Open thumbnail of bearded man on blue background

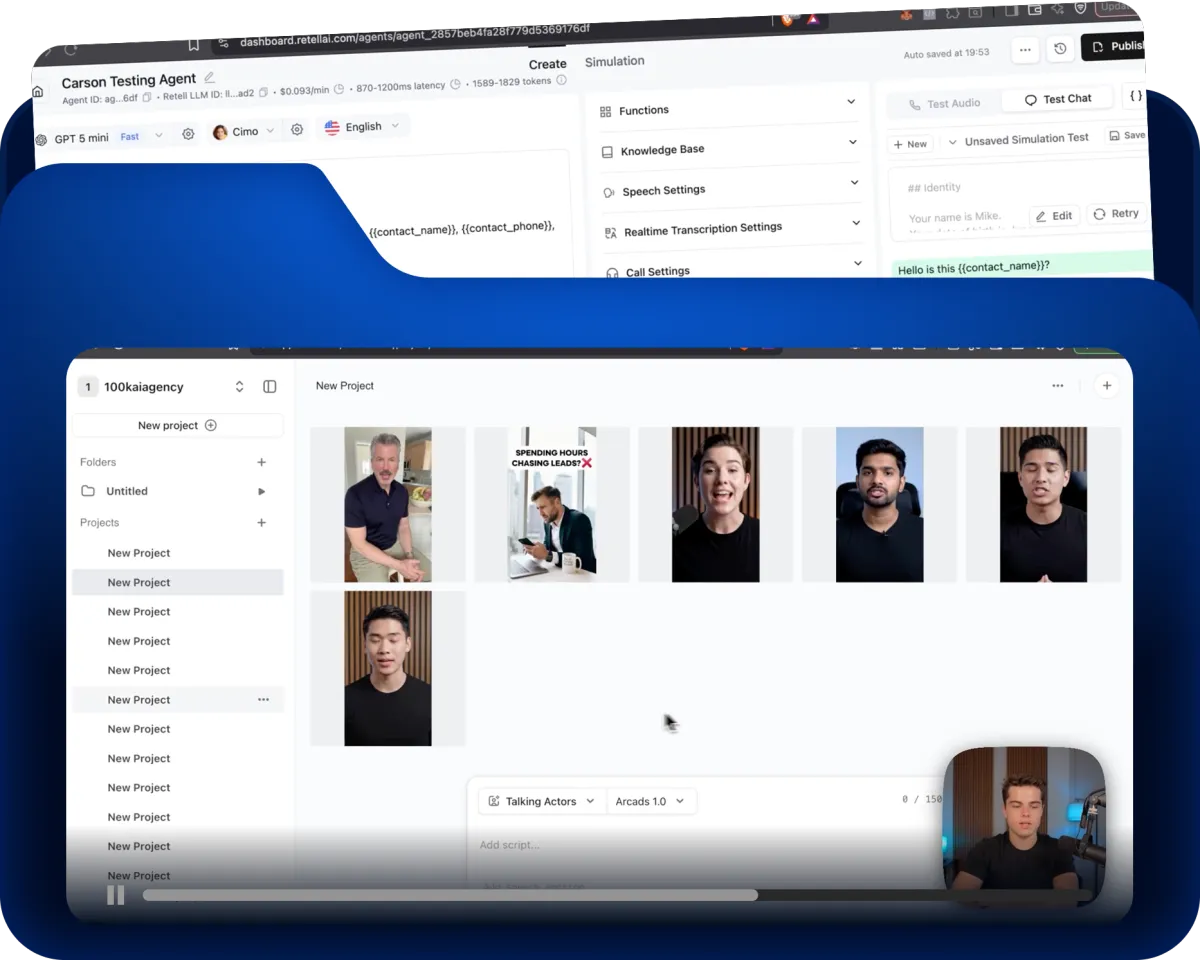[x=880, y=504]
